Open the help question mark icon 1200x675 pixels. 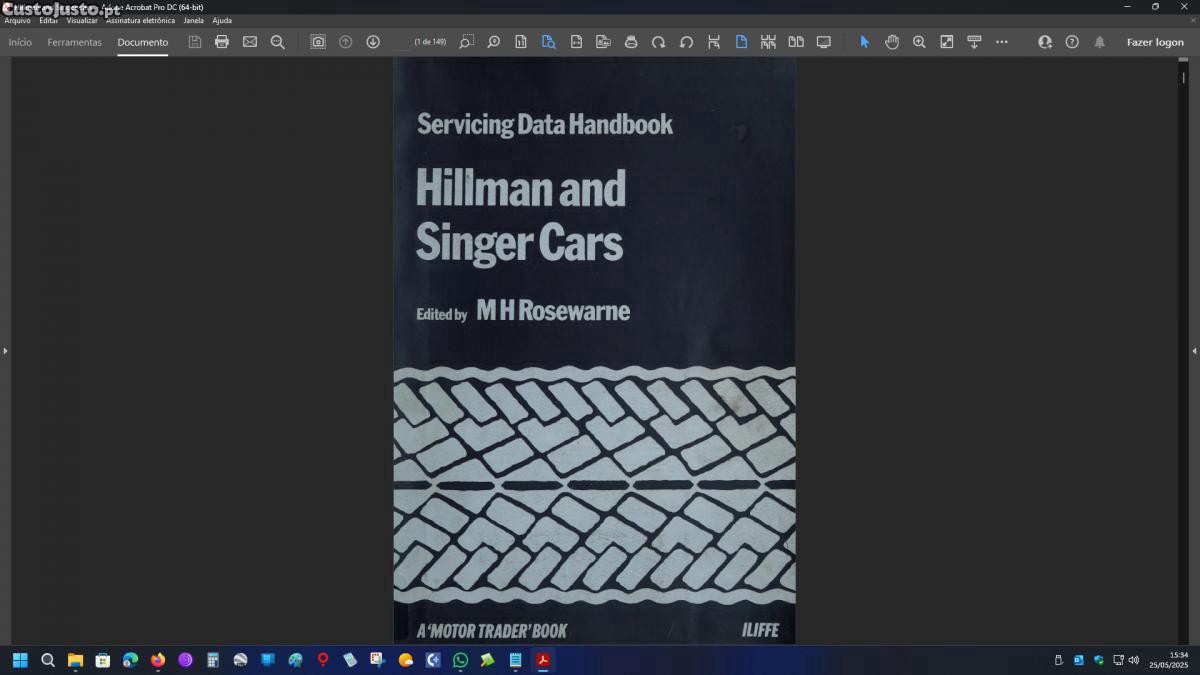coord(1072,42)
